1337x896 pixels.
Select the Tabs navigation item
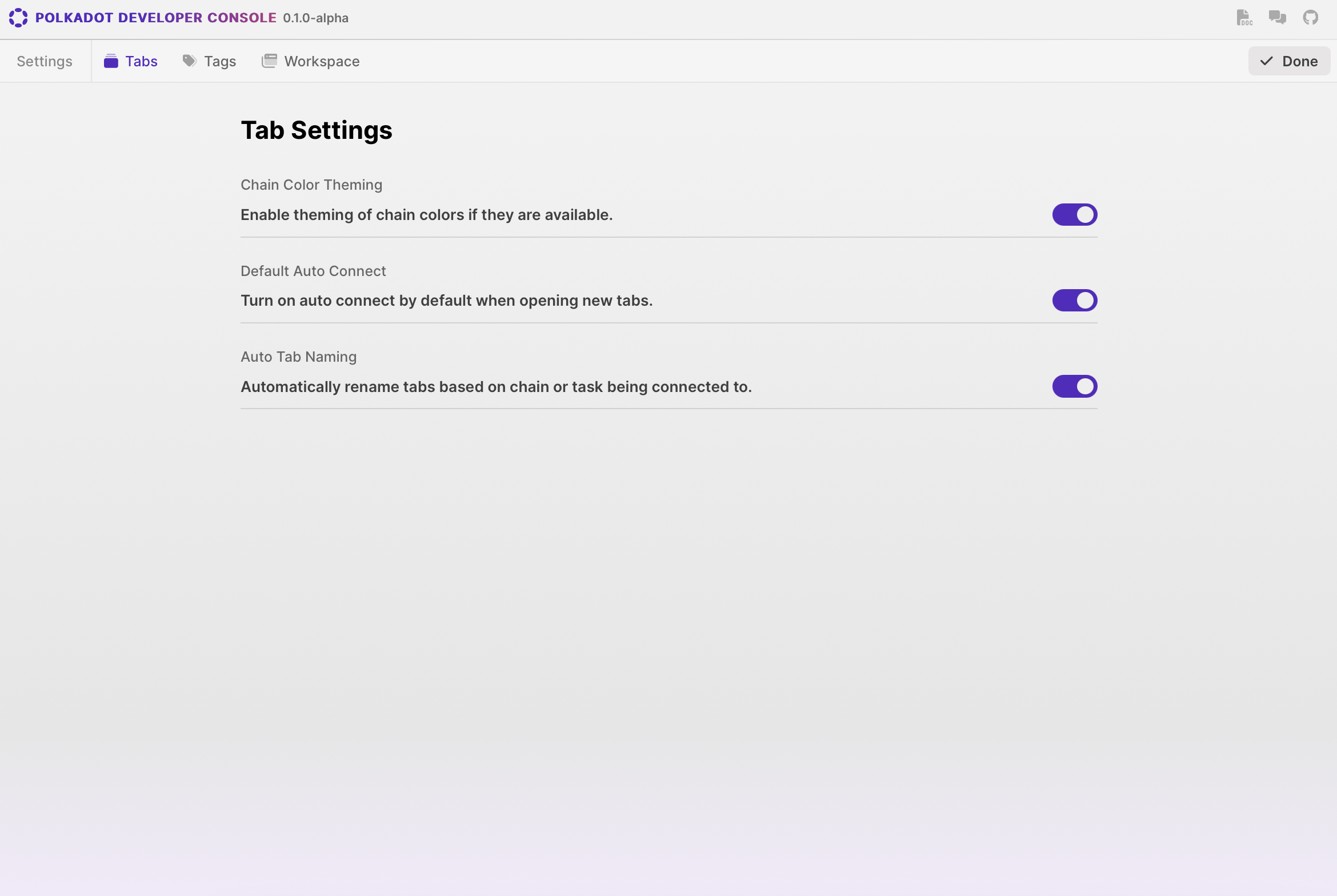(141, 61)
